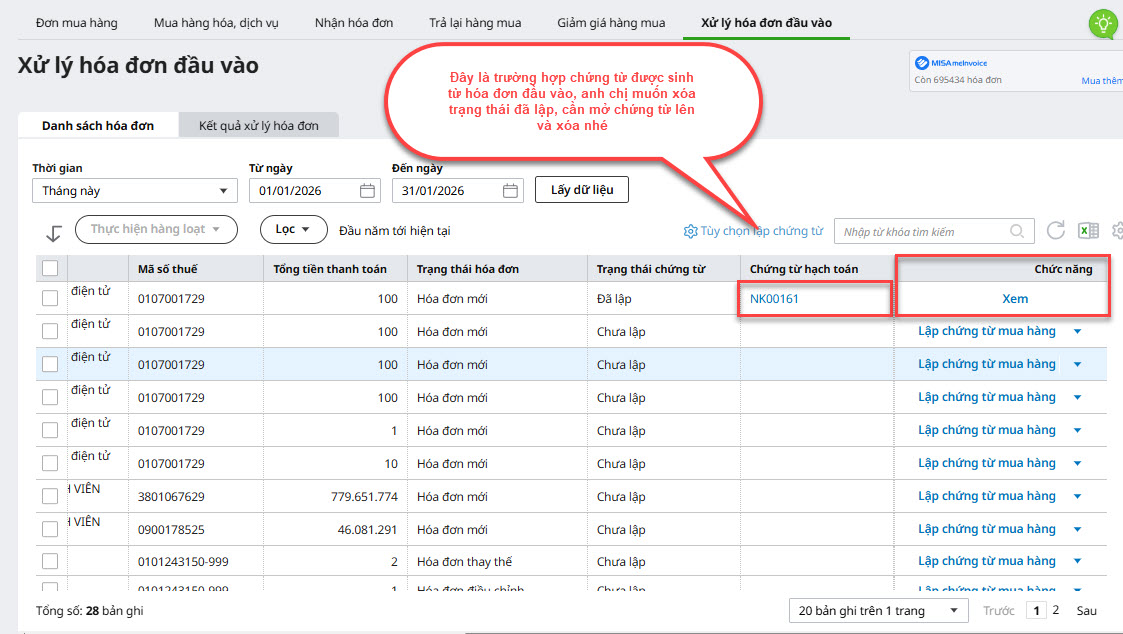The height and width of the screenshot is (634, 1123).
Task: Click gear icon of Tùy chọn lập chứng từ
Action: pyautogui.click(x=690, y=232)
